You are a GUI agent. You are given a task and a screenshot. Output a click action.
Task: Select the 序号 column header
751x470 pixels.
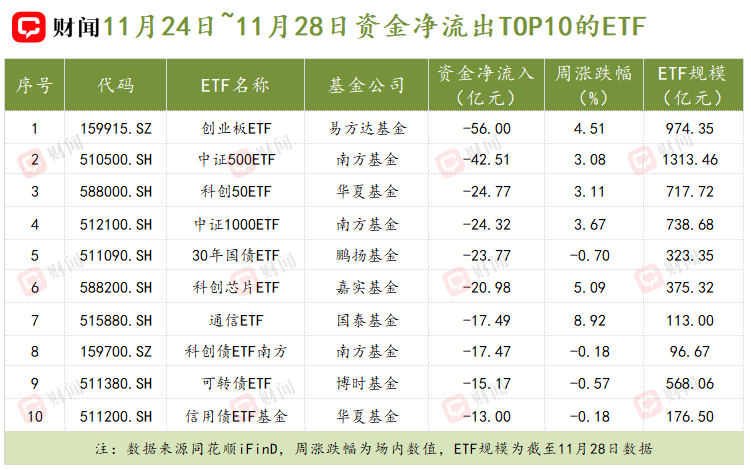pyautogui.click(x=34, y=85)
